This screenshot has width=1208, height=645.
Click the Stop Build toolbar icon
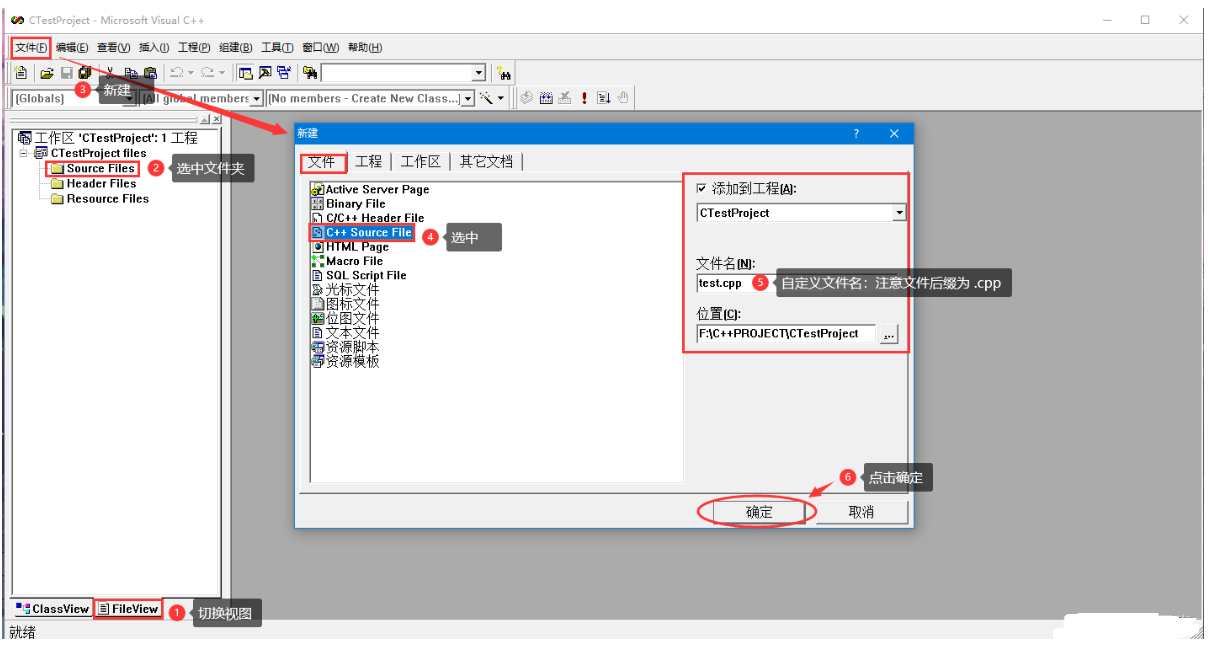(x=565, y=98)
